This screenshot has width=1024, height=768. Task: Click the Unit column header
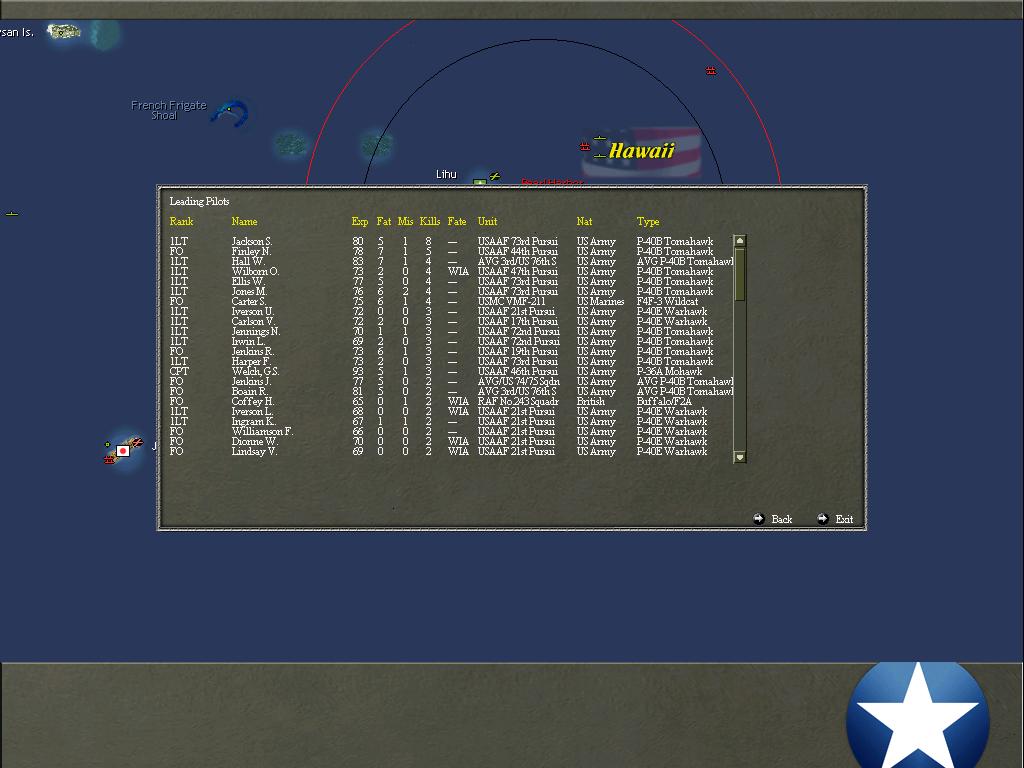pos(487,221)
